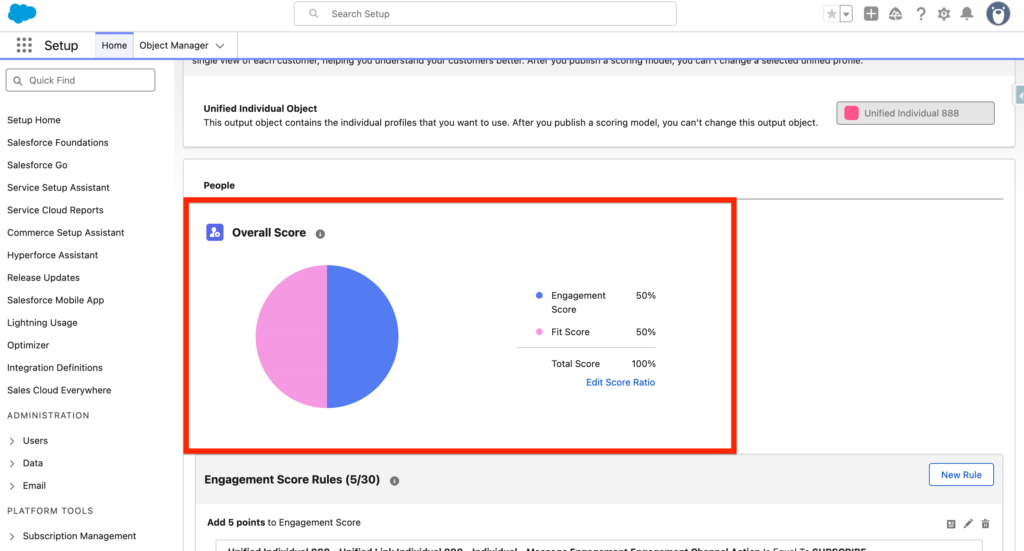
Task: Open the App Launcher grid icon
Action: point(24,46)
